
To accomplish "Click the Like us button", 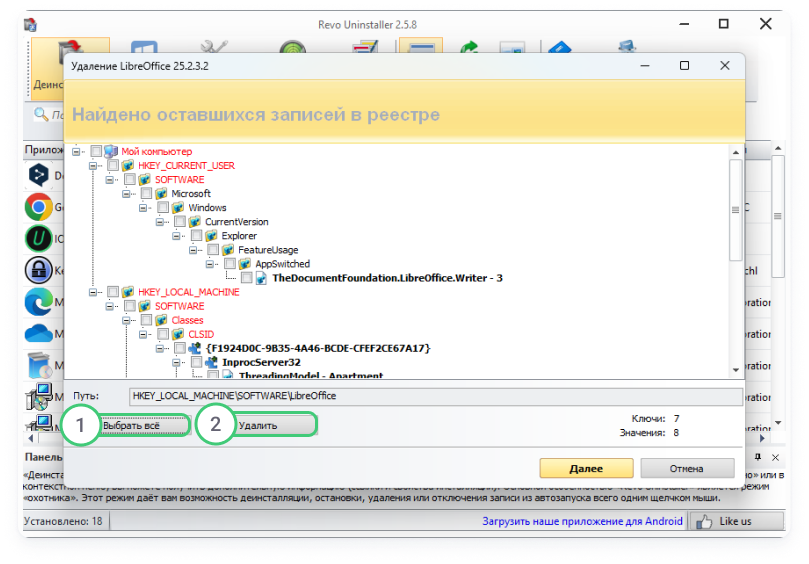I will [x=737, y=521].
